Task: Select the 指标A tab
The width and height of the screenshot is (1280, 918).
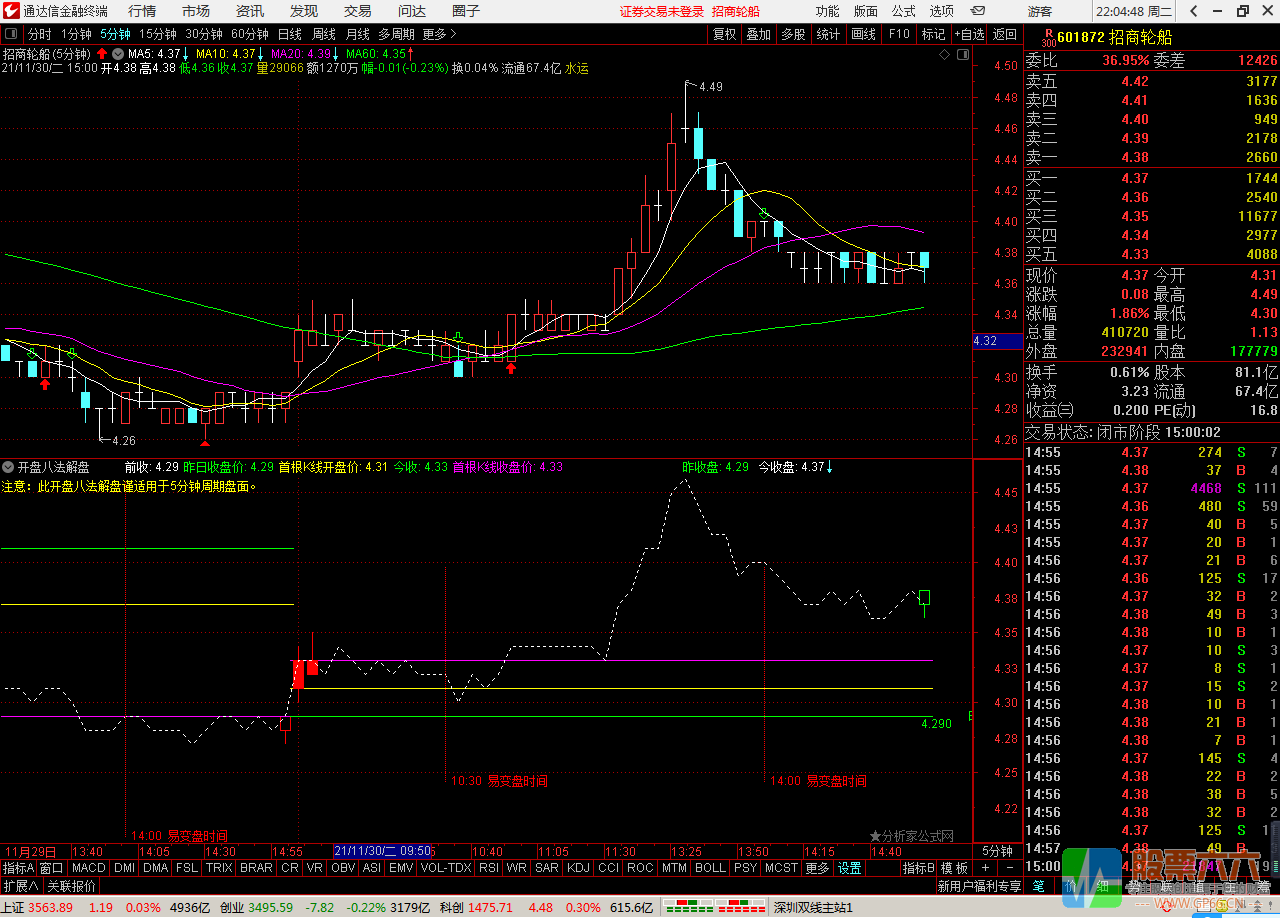Action: (18, 868)
